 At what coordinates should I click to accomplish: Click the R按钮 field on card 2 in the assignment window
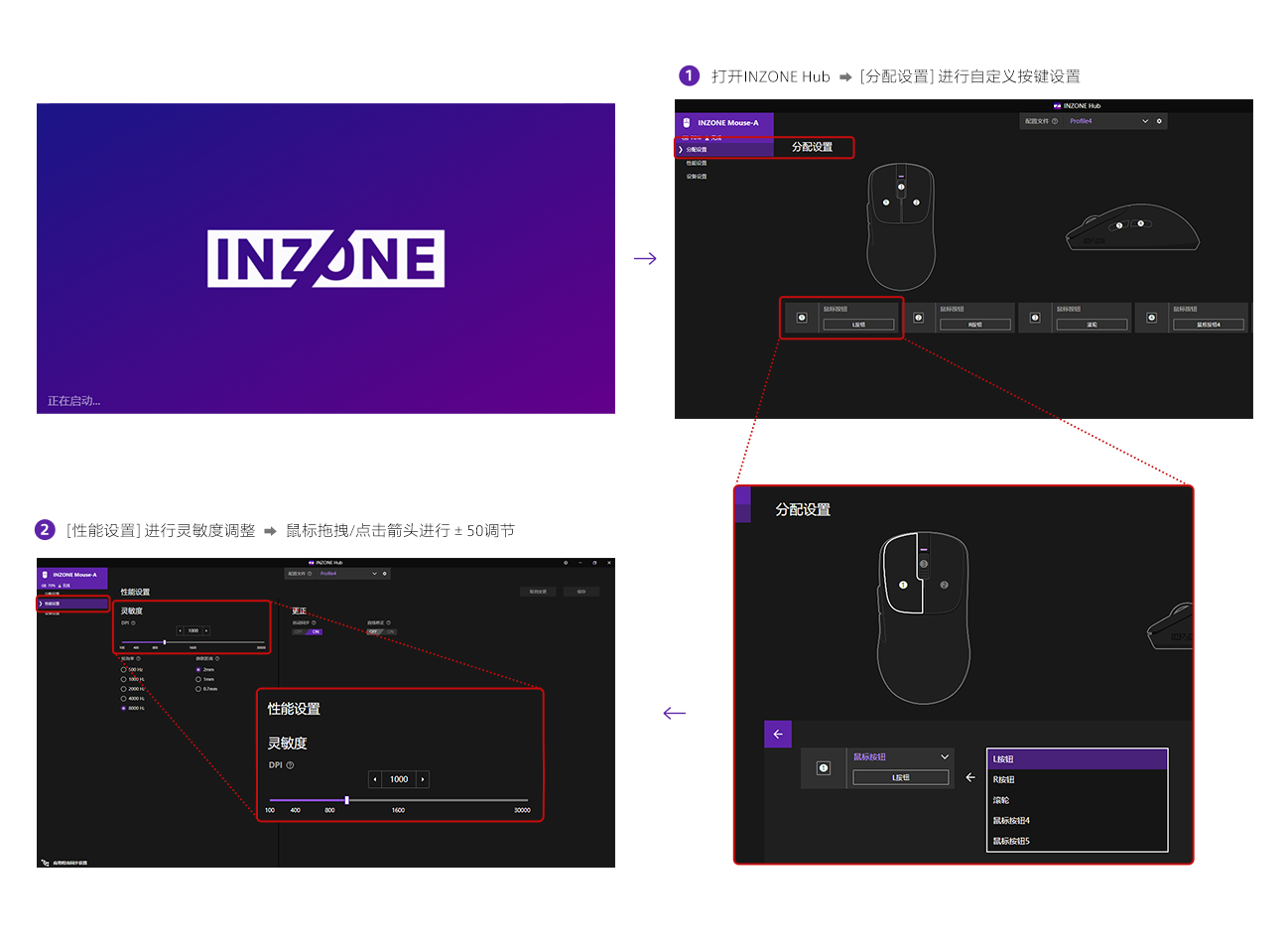coord(975,325)
